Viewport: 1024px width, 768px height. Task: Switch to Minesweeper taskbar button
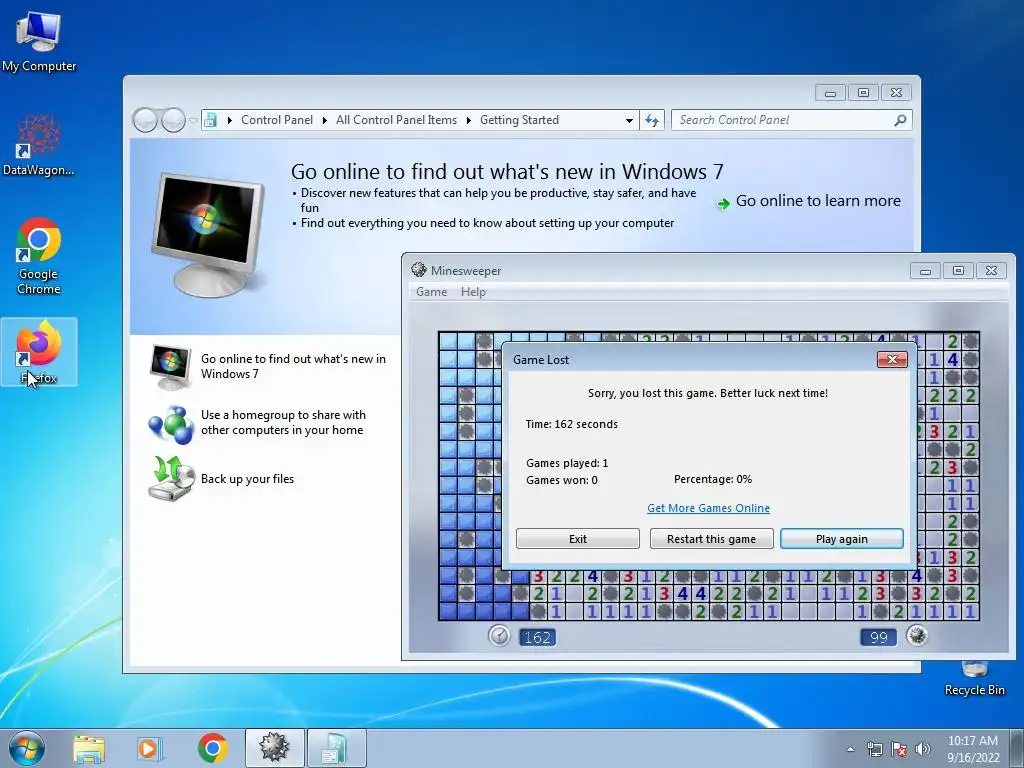pos(274,748)
